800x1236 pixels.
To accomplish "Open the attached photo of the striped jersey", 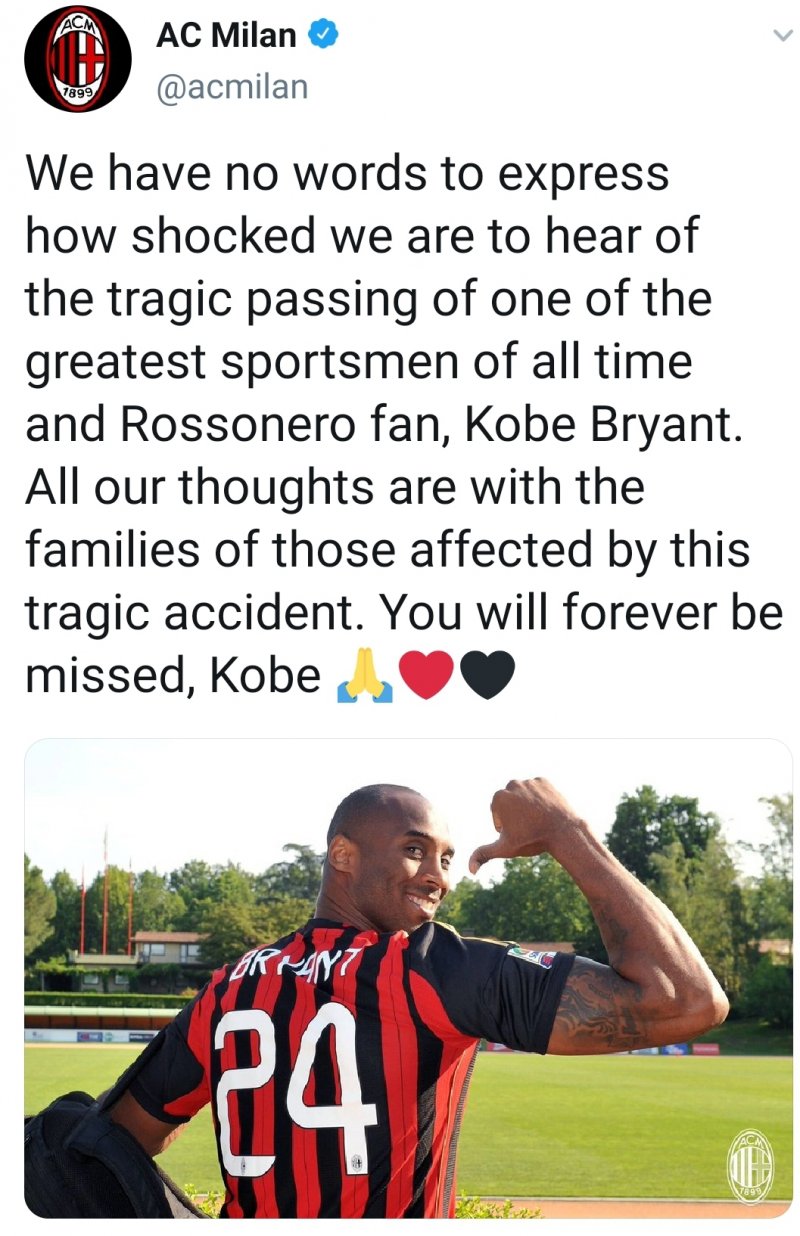I will pyautogui.click(x=408, y=978).
